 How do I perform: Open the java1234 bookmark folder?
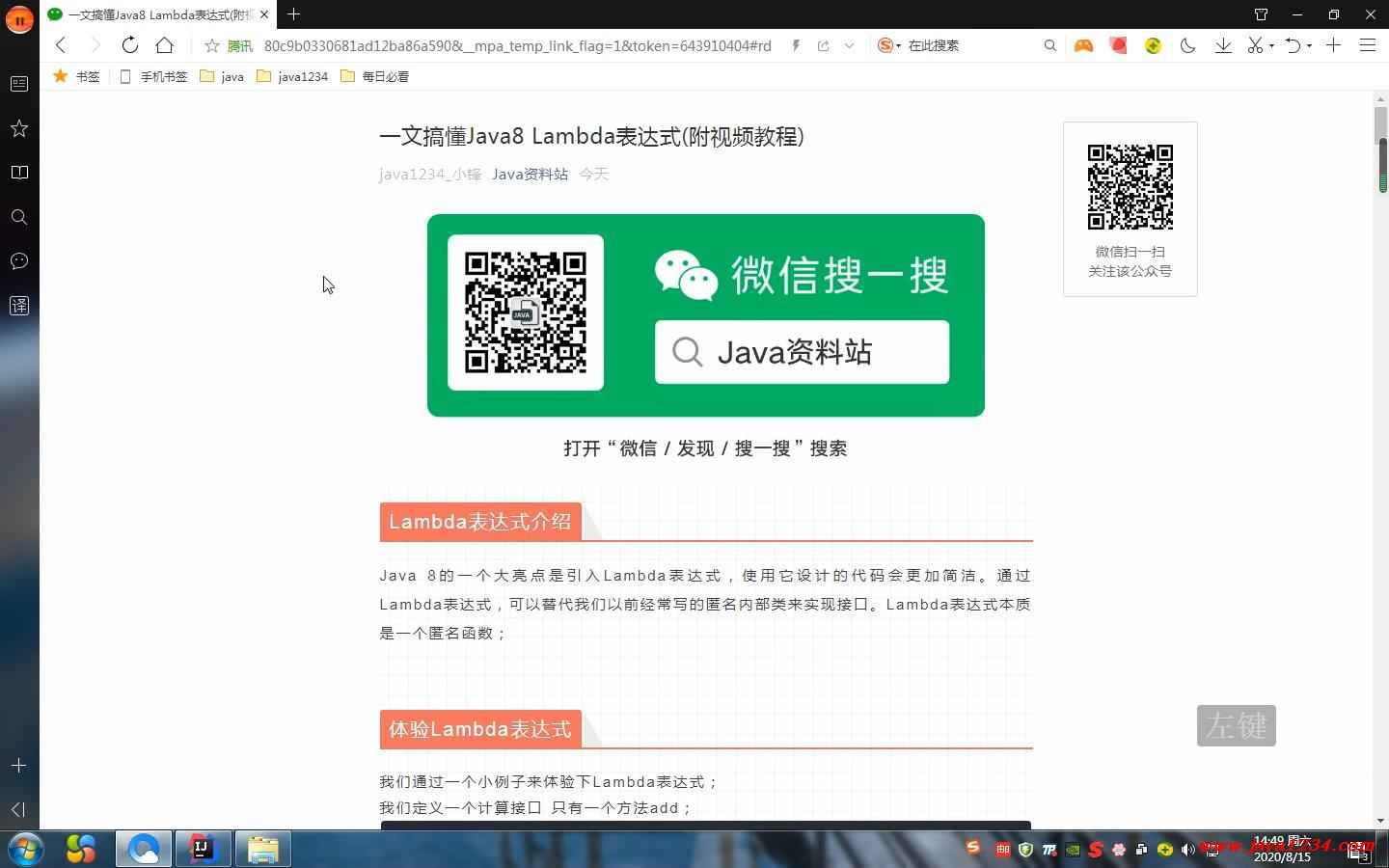pyautogui.click(x=292, y=76)
